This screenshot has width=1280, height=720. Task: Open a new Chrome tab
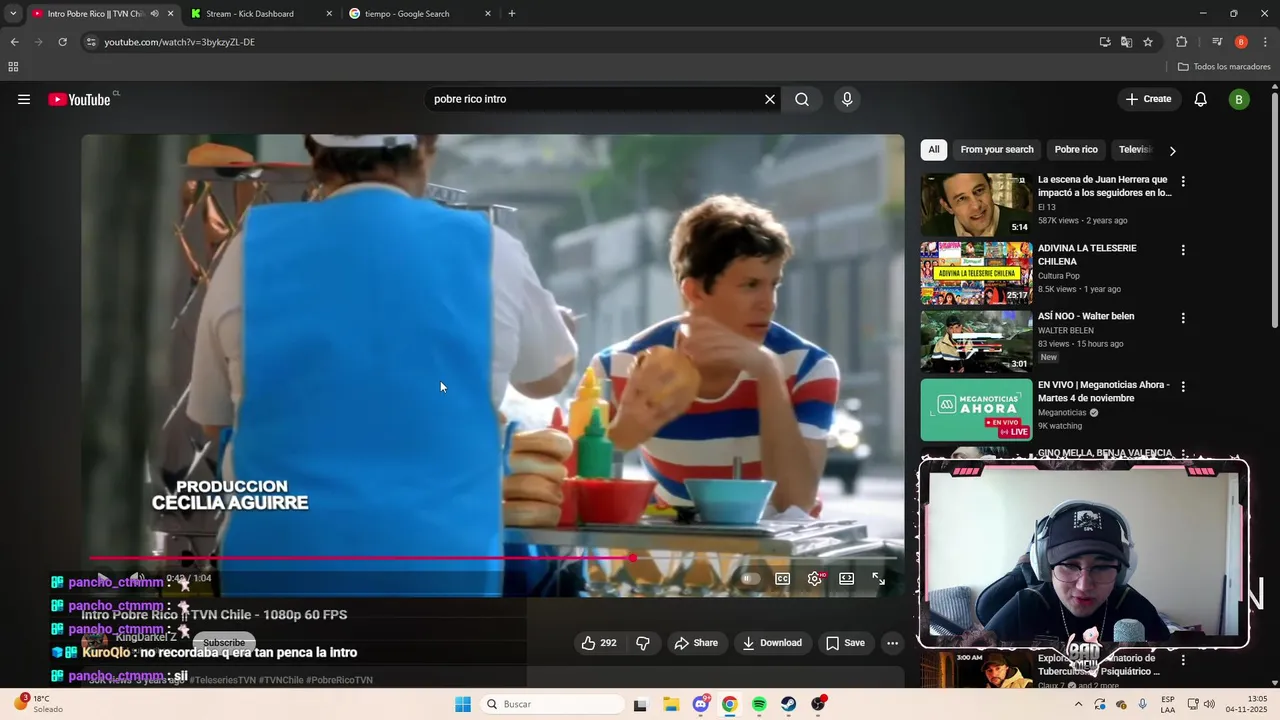[512, 14]
